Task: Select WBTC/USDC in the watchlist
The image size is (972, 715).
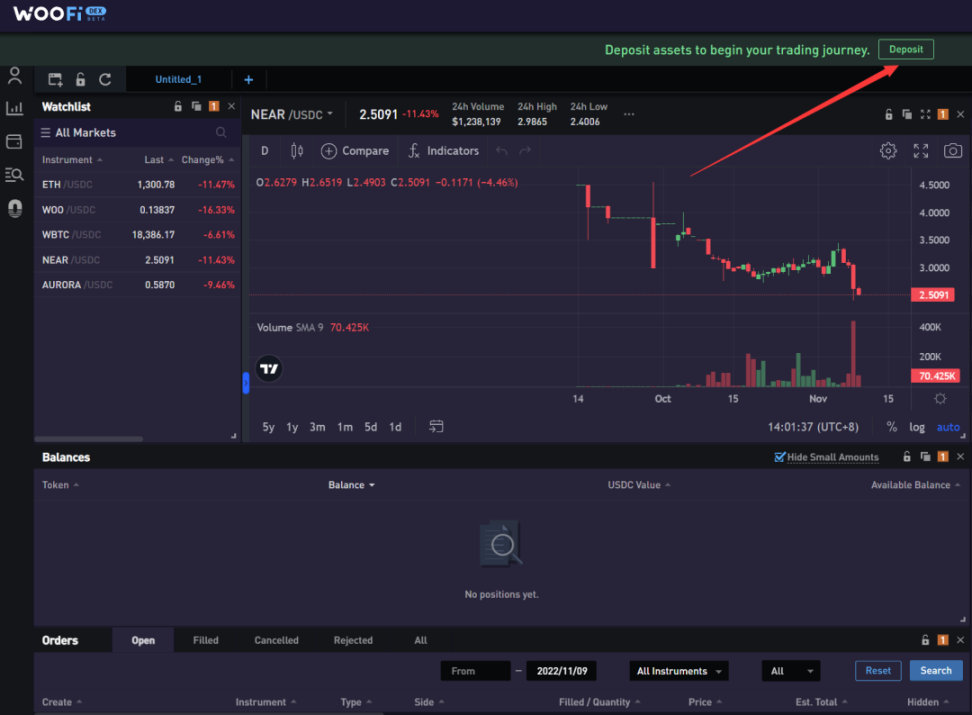Action: pos(138,234)
